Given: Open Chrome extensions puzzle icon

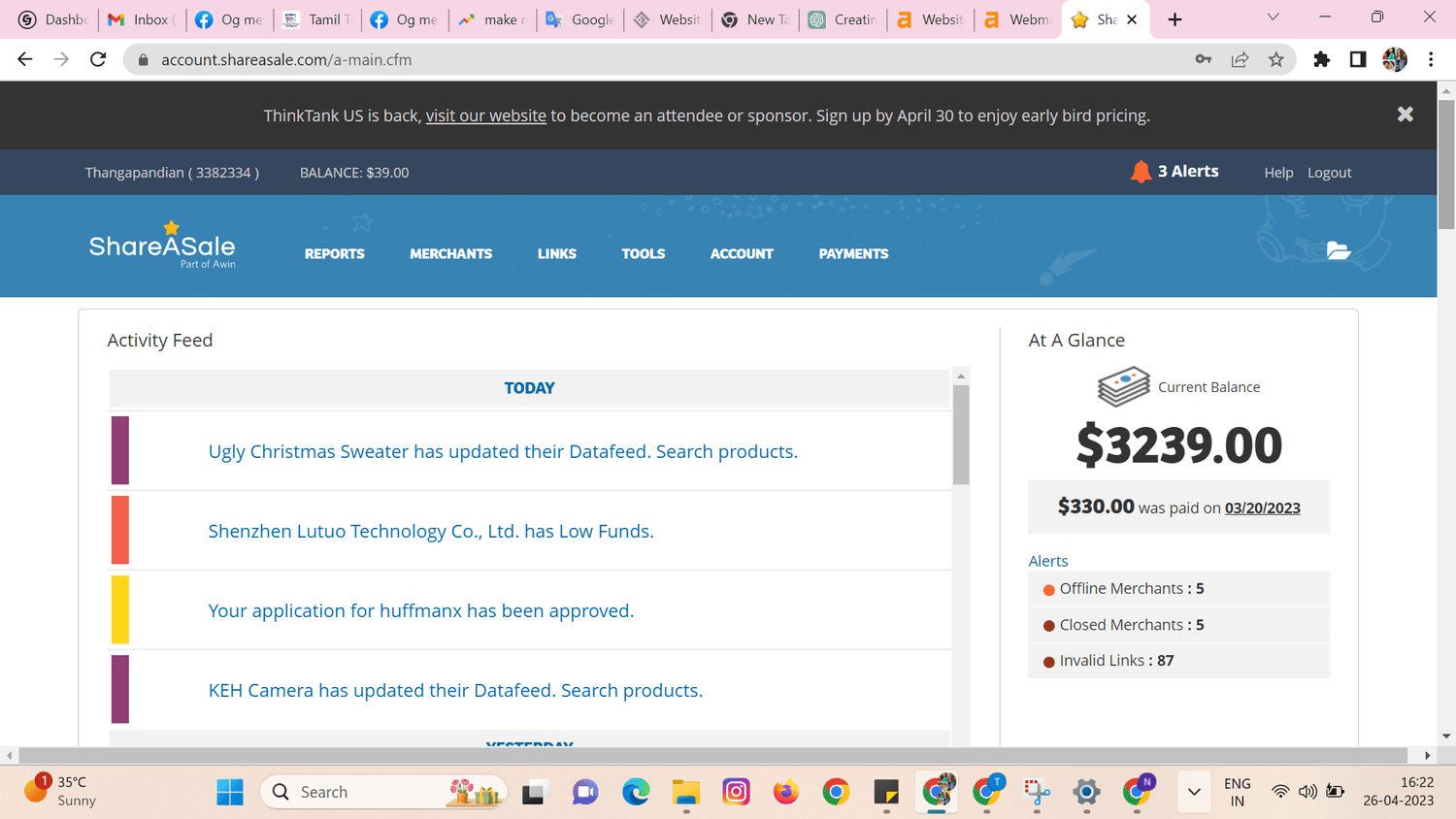Looking at the screenshot, I should 1321,59.
